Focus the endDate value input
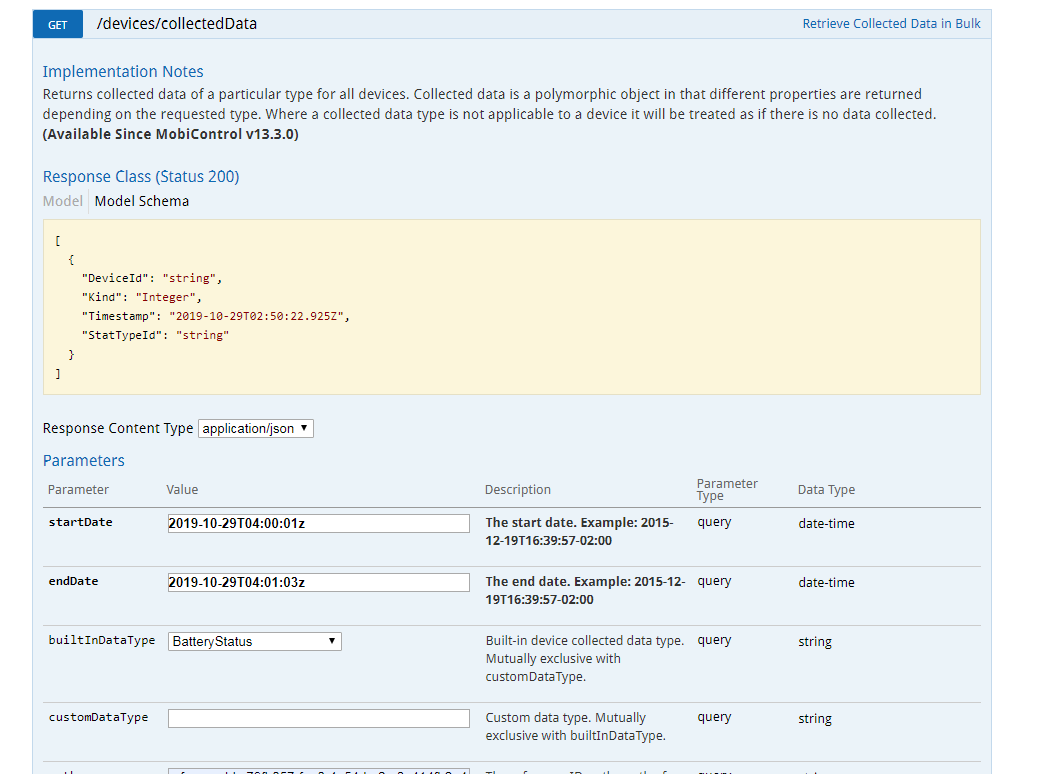 pos(318,582)
